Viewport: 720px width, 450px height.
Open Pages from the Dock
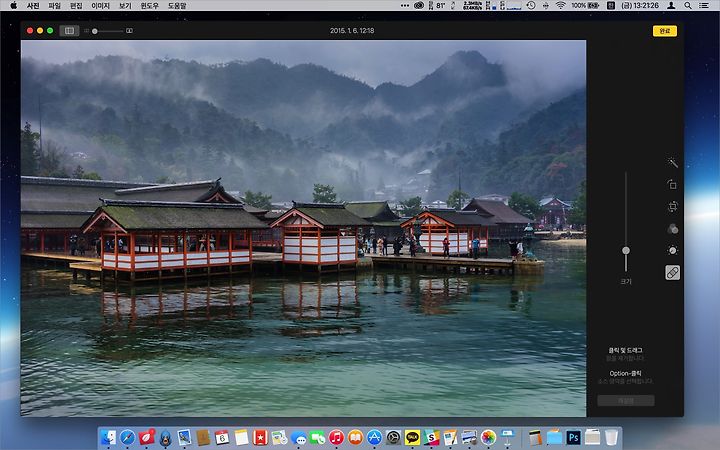pos(450,437)
